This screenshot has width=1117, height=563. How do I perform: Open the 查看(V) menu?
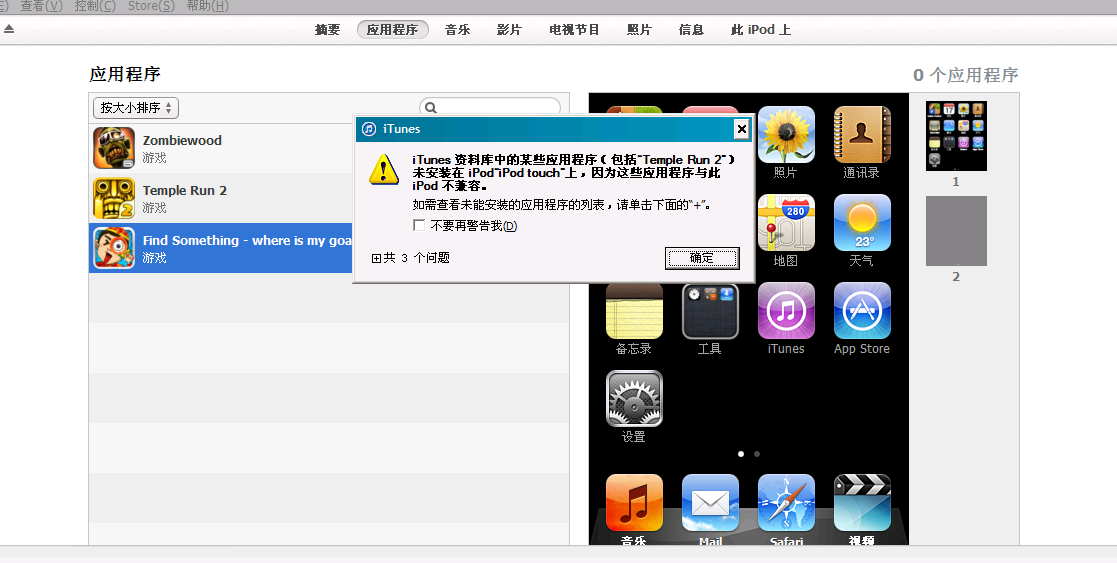(x=41, y=6)
